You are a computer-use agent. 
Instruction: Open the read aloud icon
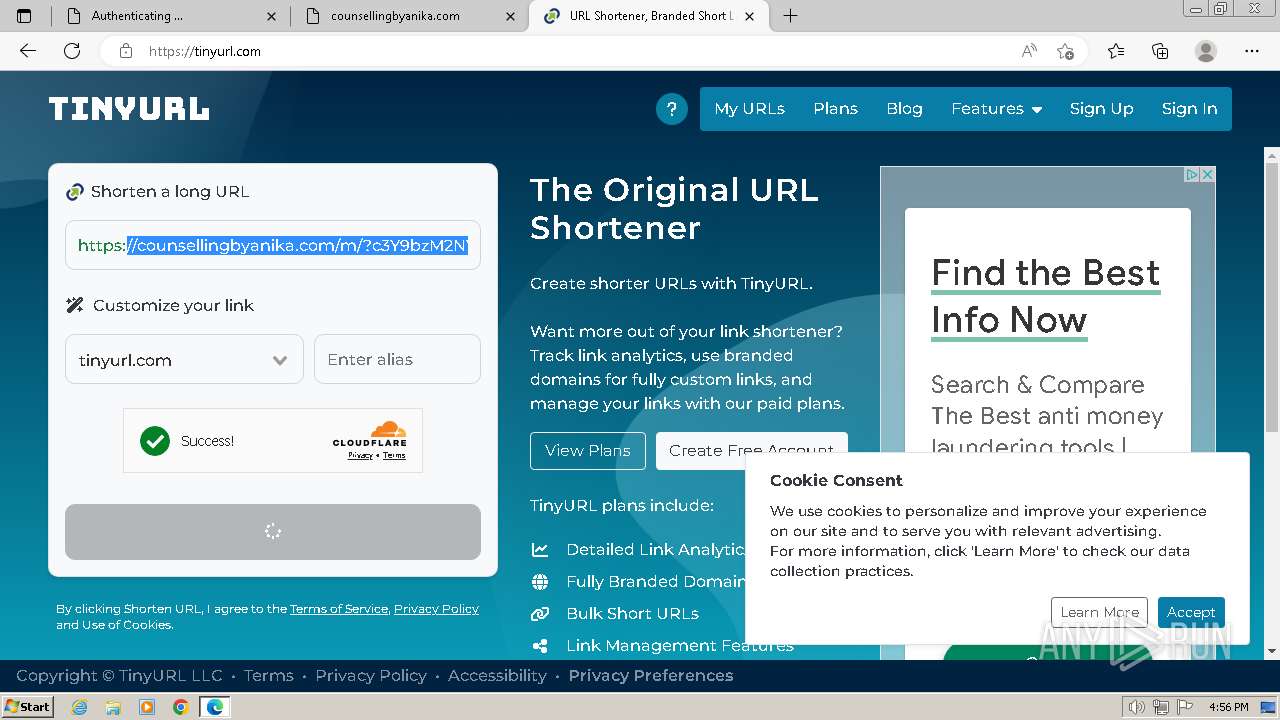click(x=1029, y=51)
